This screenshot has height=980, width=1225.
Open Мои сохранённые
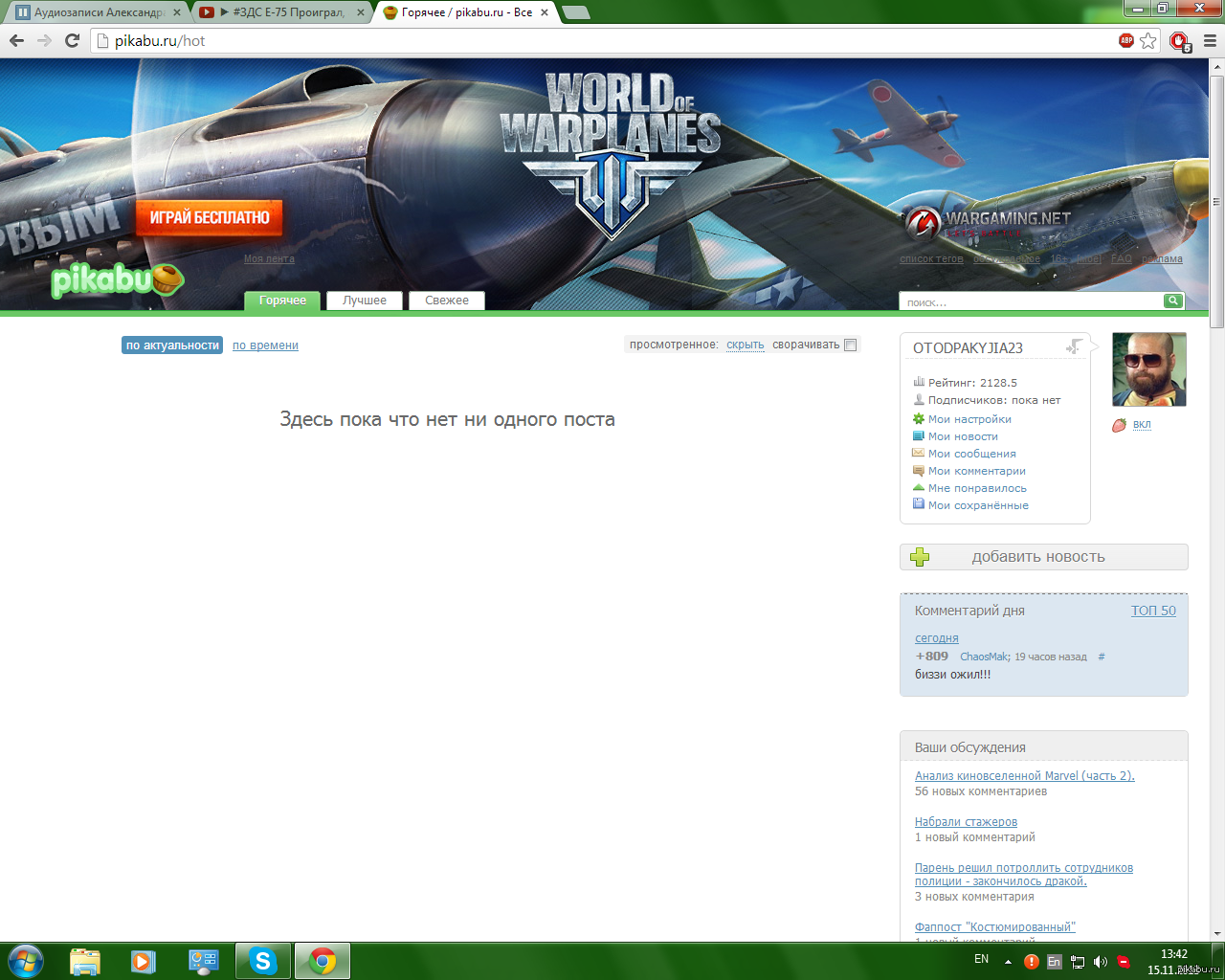978,505
